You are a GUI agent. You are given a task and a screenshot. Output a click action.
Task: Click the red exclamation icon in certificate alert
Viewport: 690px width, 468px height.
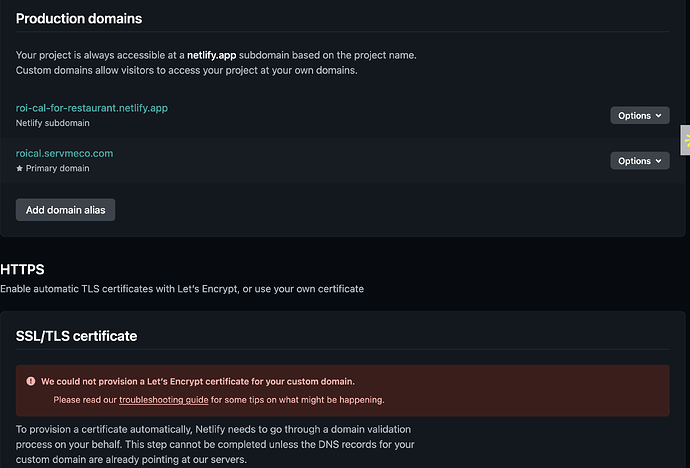coord(31,381)
